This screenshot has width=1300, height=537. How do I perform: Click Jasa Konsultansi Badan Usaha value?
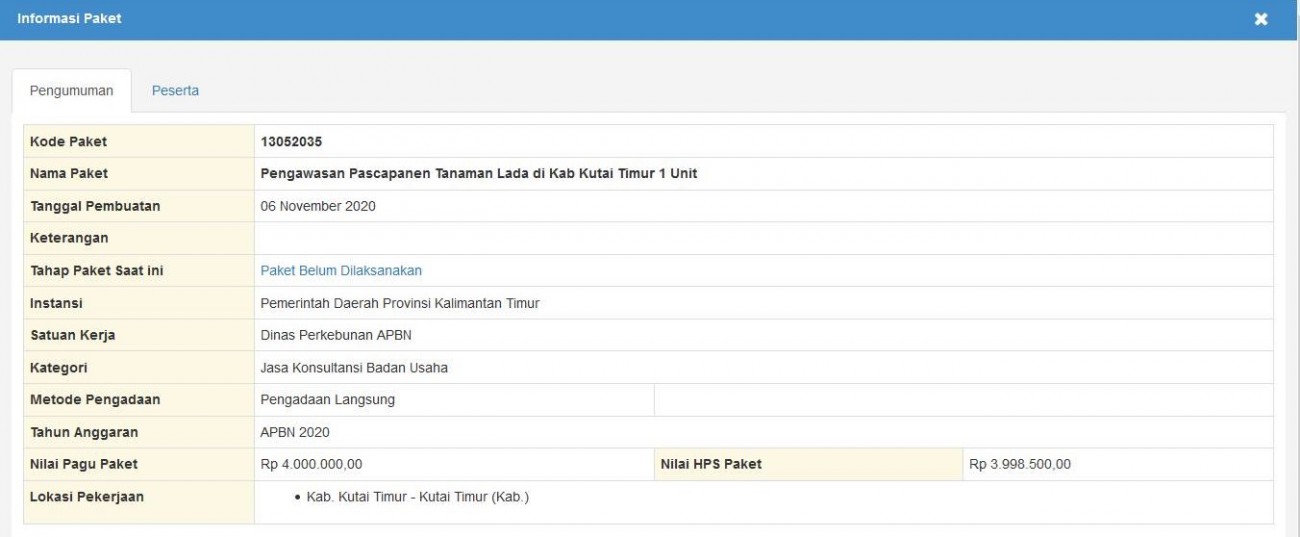point(354,367)
